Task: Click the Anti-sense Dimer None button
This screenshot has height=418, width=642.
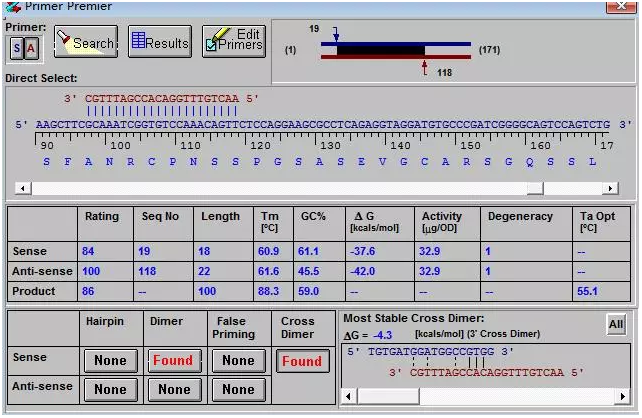Action: (x=174, y=389)
